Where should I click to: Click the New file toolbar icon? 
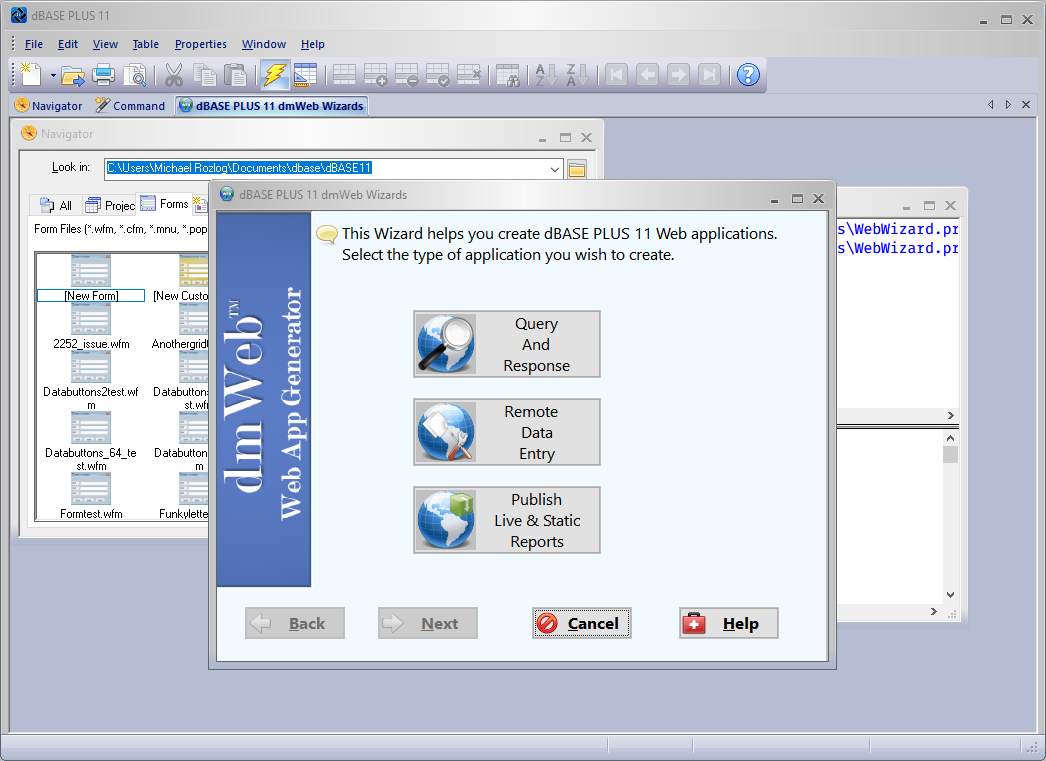[31, 75]
